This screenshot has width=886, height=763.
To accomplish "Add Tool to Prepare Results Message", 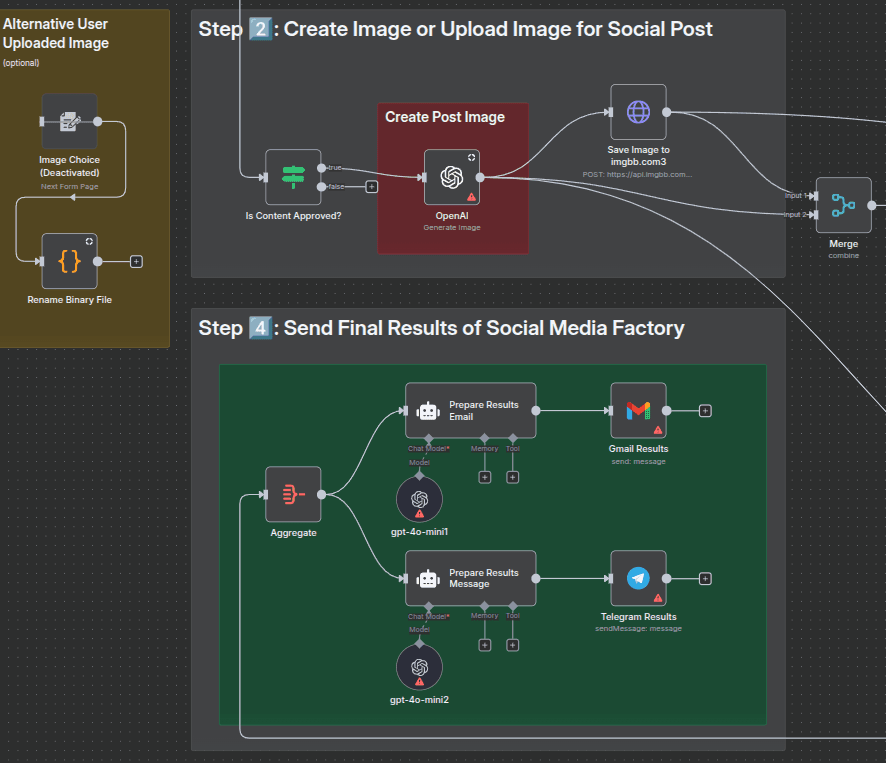I will pos(513,645).
